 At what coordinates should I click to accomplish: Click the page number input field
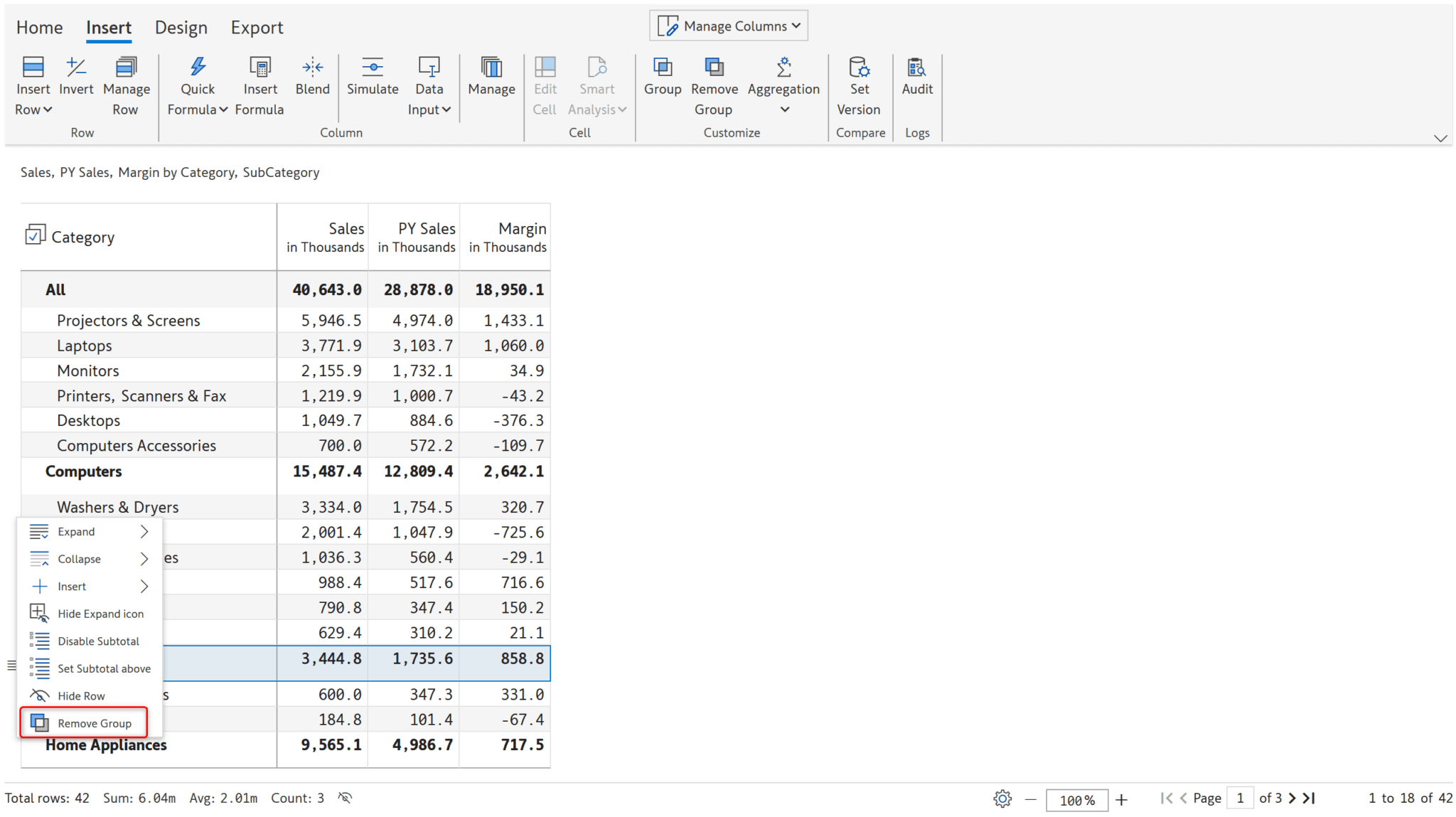(1240, 798)
